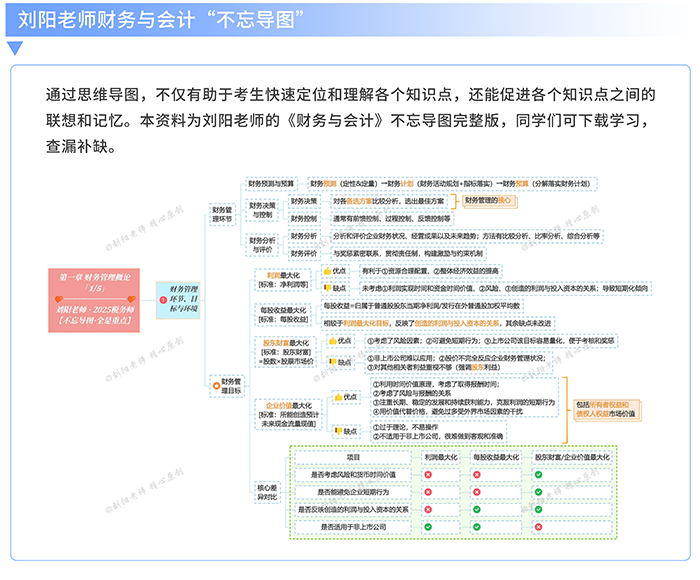The height and width of the screenshot is (580, 700).
Task: Select the 财务决策 sub-node
Action: (x=304, y=201)
